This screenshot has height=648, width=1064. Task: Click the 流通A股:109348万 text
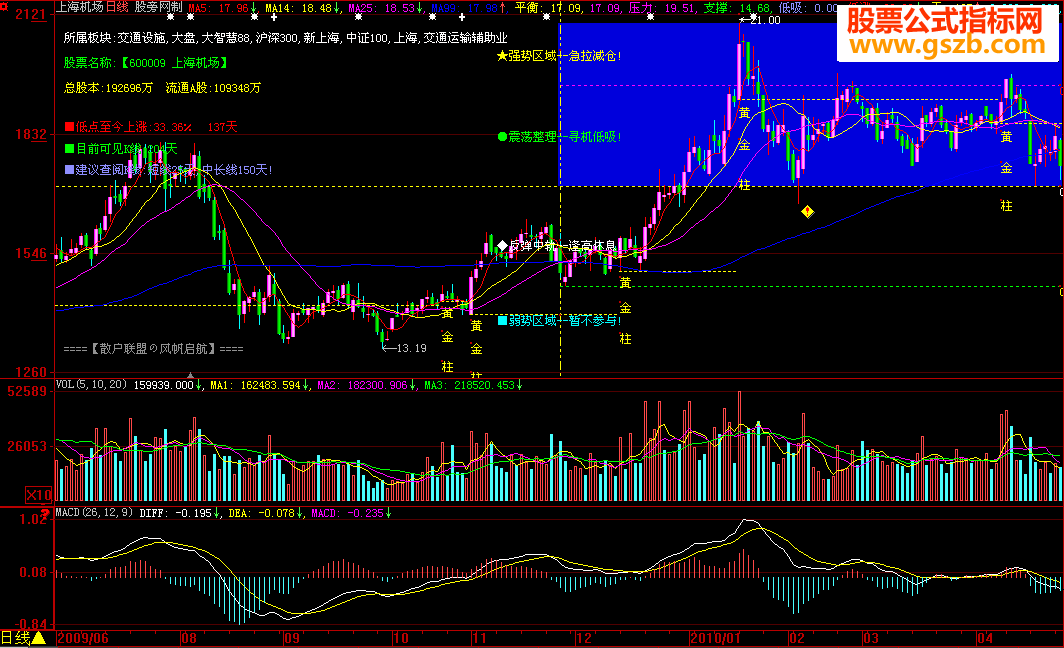point(213,88)
